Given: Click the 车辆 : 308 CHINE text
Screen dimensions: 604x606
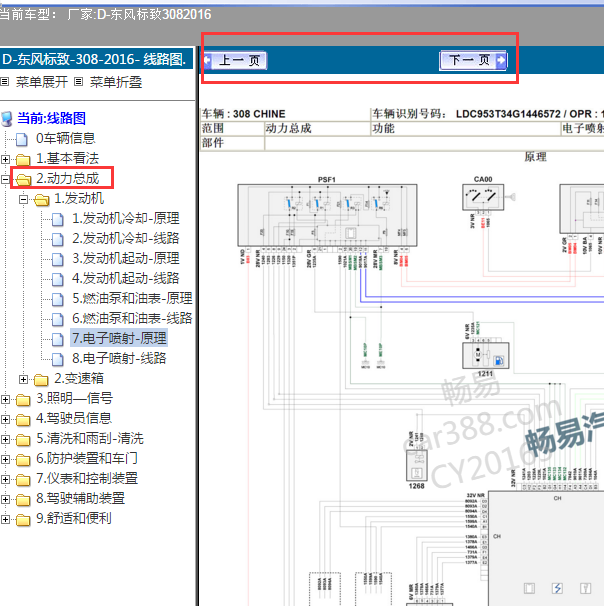Looking at the screenshot, I should 243,114.
